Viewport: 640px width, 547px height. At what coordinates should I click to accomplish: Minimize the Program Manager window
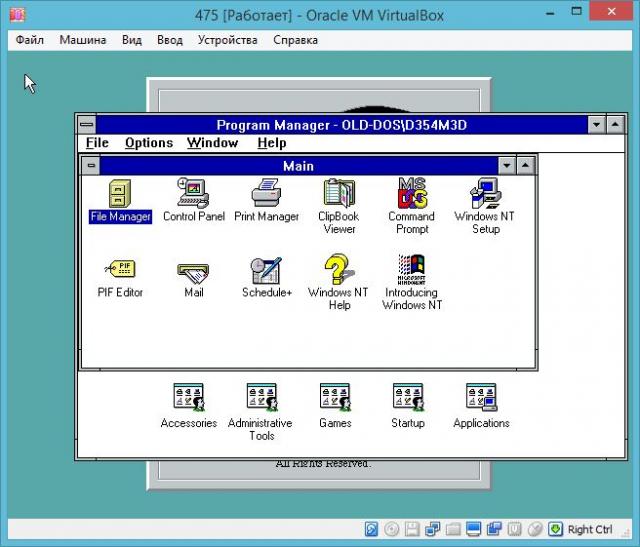(x=596, y=125)
